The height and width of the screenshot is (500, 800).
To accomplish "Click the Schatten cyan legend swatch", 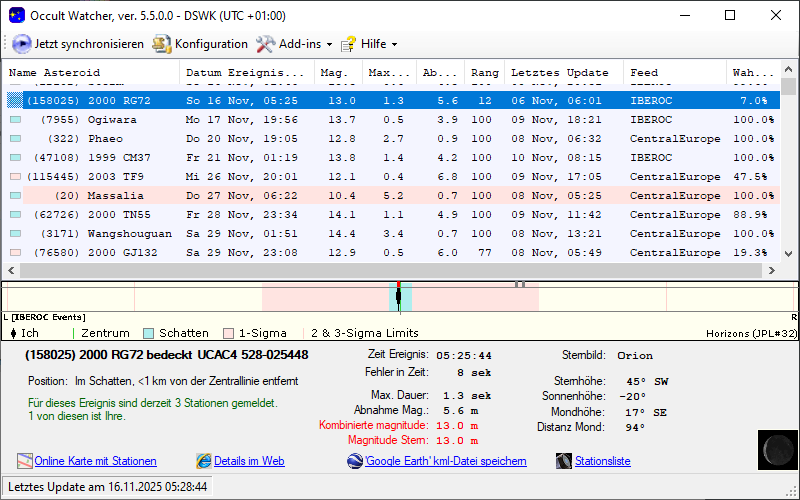I will coord(148,333).
